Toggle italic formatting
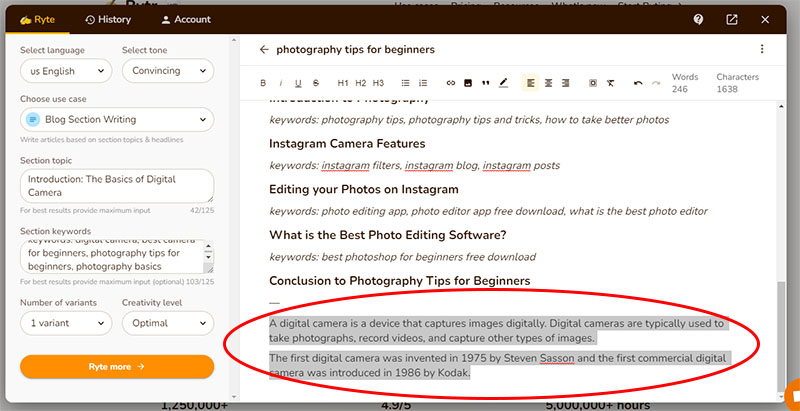 point(281,83)
